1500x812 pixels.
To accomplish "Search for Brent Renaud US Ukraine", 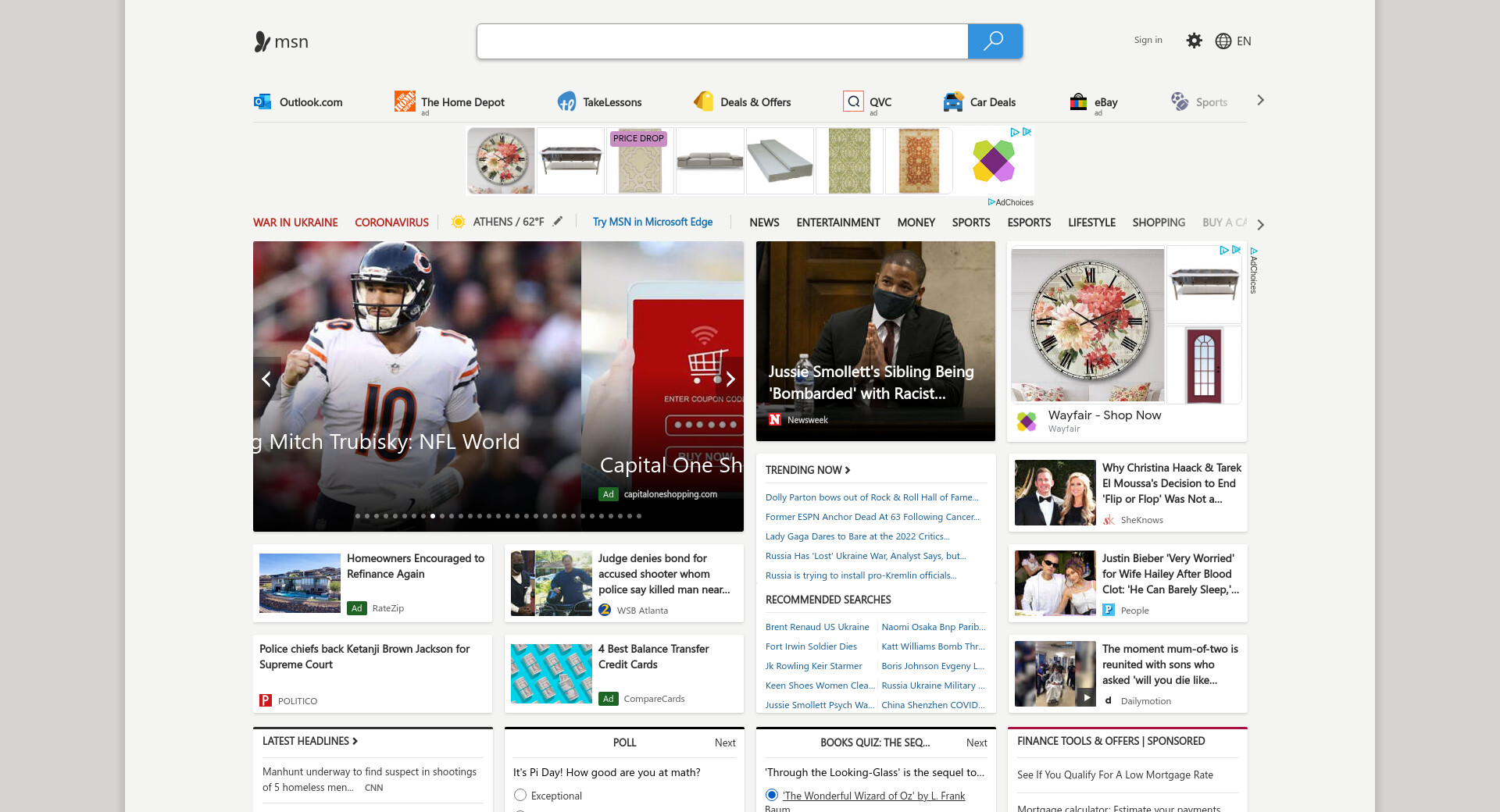I will point(817,627).
